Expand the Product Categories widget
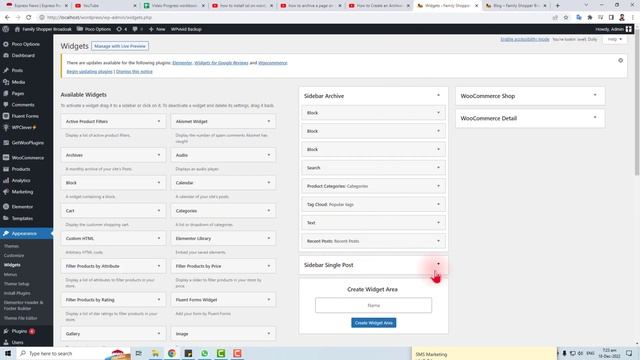The width and height of the screenshot is (640, 360). click(438, 186)
